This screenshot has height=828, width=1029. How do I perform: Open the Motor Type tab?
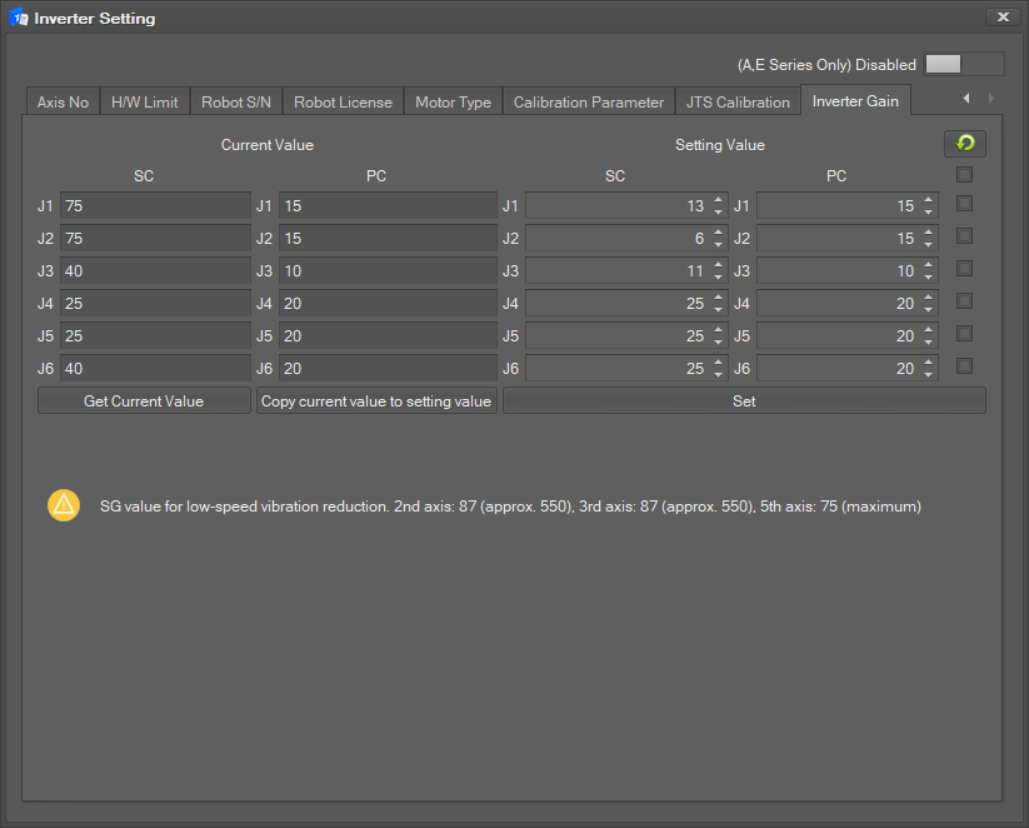pyautogui.click(x=453, y=102)
